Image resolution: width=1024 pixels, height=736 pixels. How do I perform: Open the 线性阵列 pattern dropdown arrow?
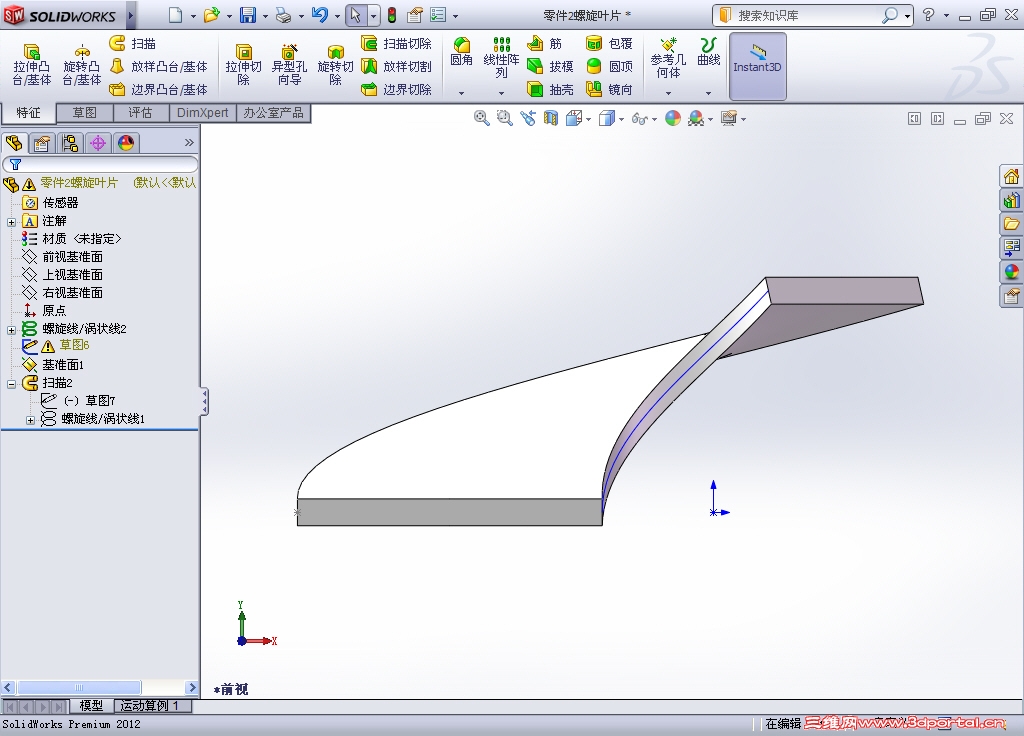[501, 93]
